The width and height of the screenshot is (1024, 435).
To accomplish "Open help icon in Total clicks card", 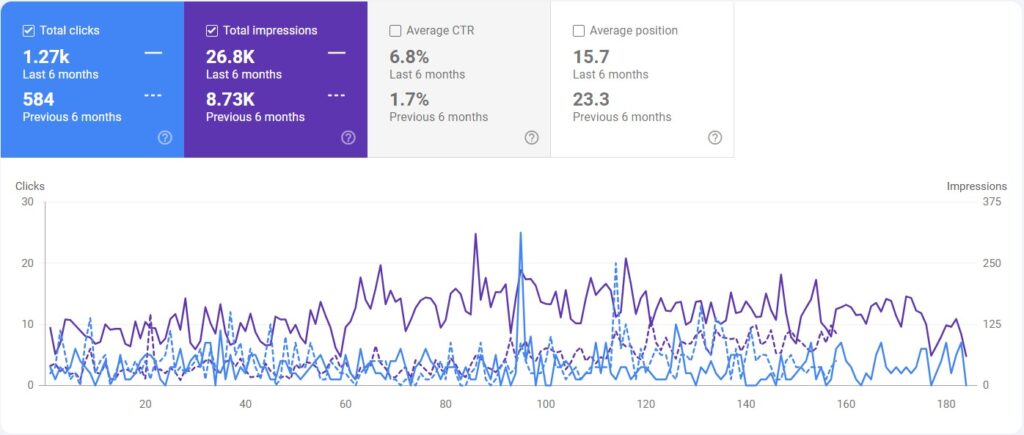I will click(x=165, y=138).
